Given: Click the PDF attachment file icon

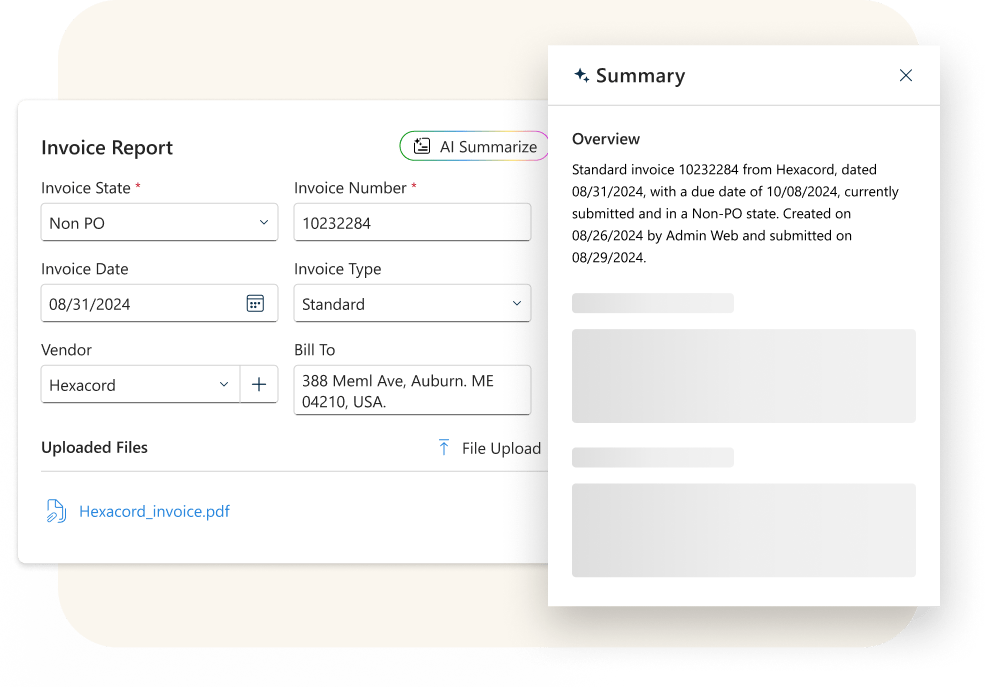Looking at the screenshot, I should click(56, 512).
